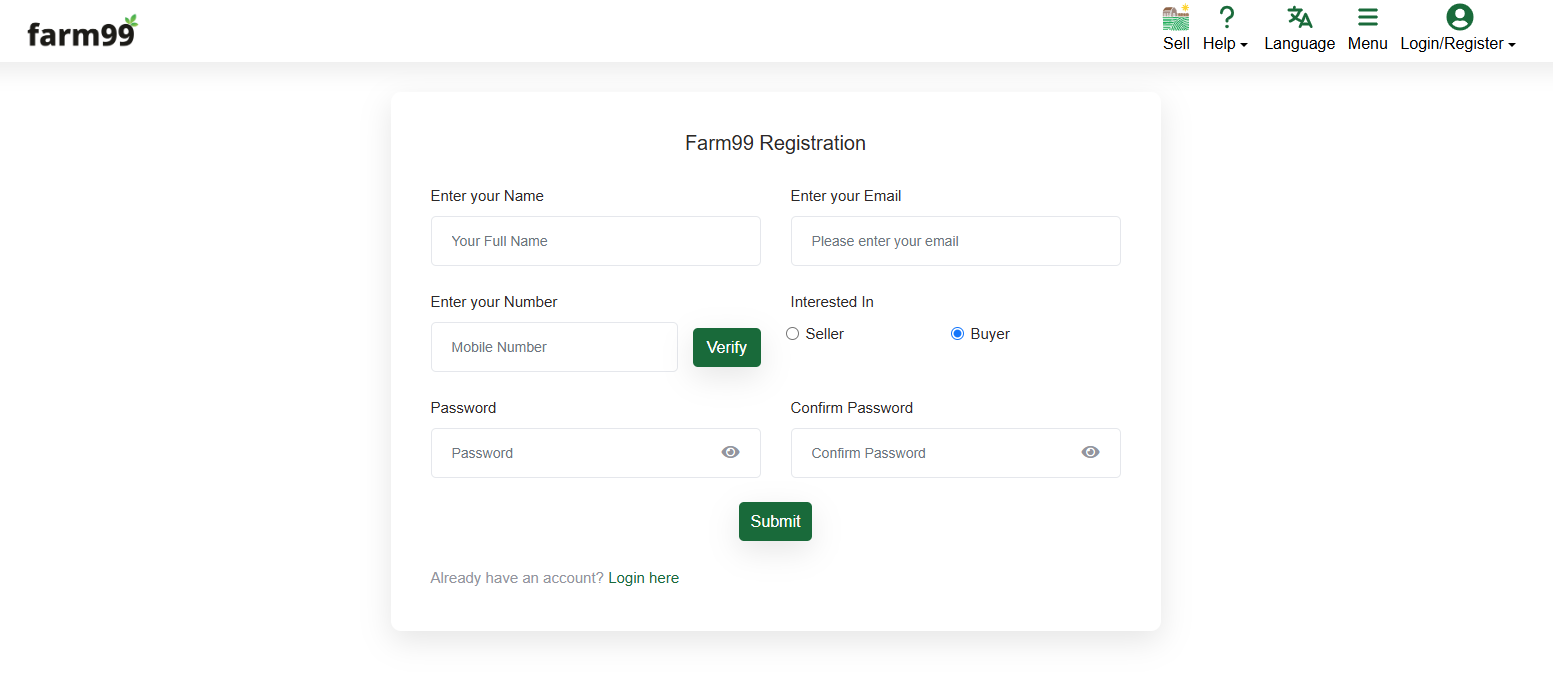Select the Buyer radio option
The width and height of the screenshot is (1553, 681).
(957, 334)
